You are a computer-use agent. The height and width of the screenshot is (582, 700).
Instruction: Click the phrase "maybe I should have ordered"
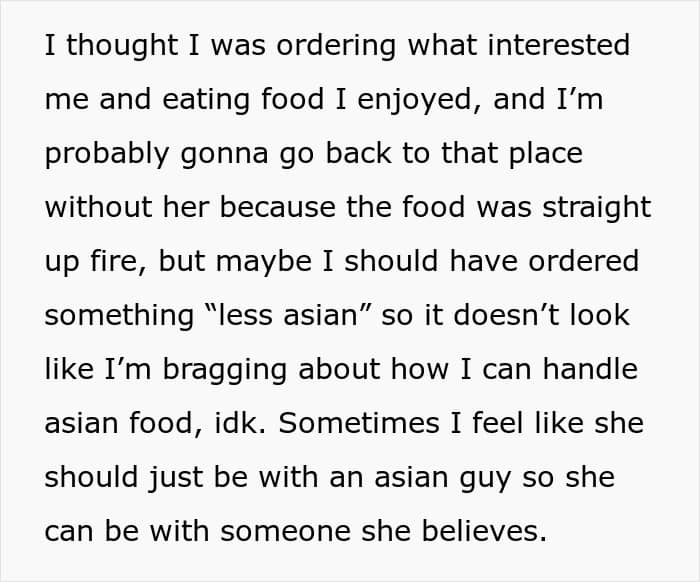click(x=435, y=261)
